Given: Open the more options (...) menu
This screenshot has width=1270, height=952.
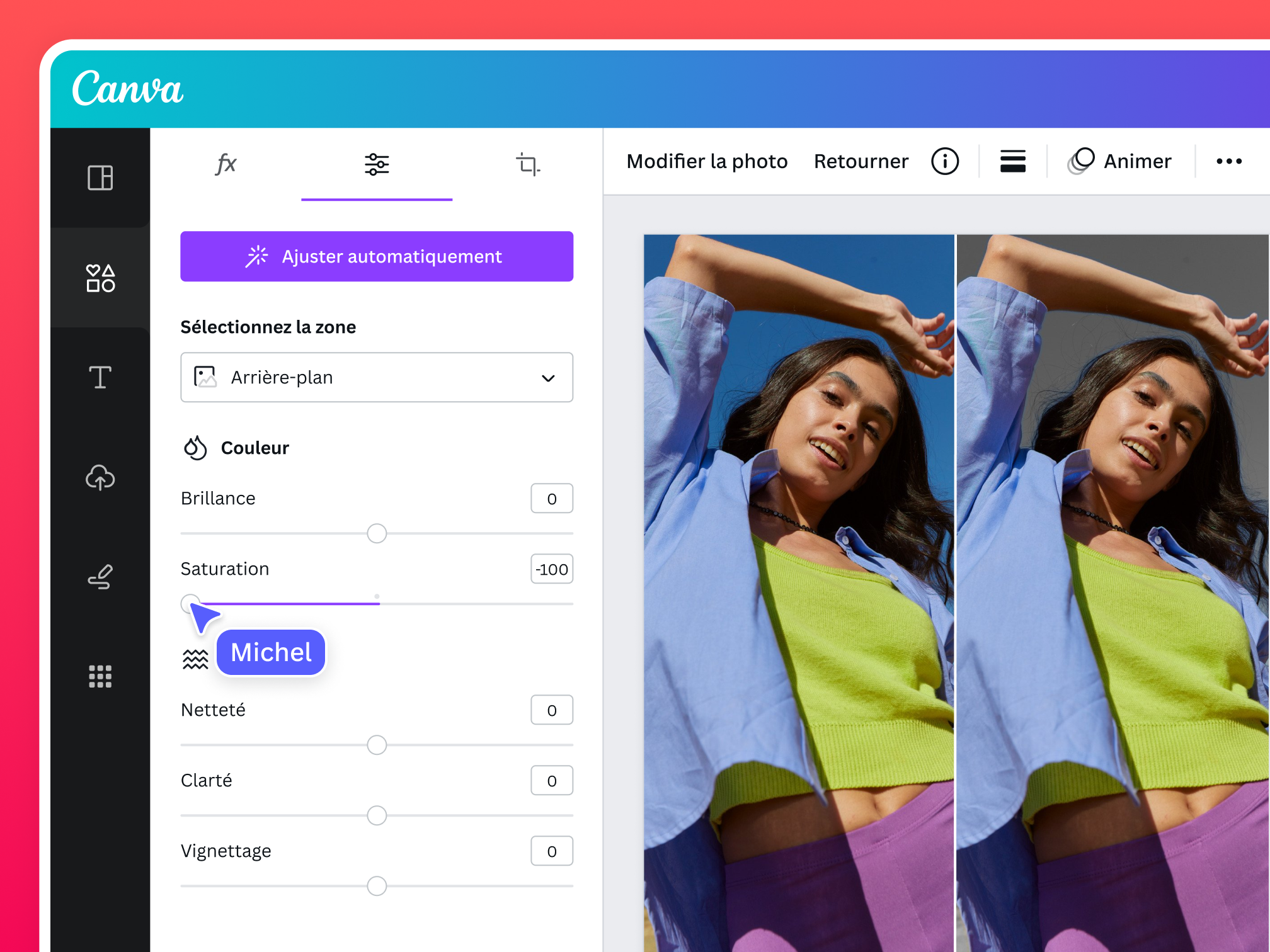Looking at the screenshot, I should (x=1228, y=161).
